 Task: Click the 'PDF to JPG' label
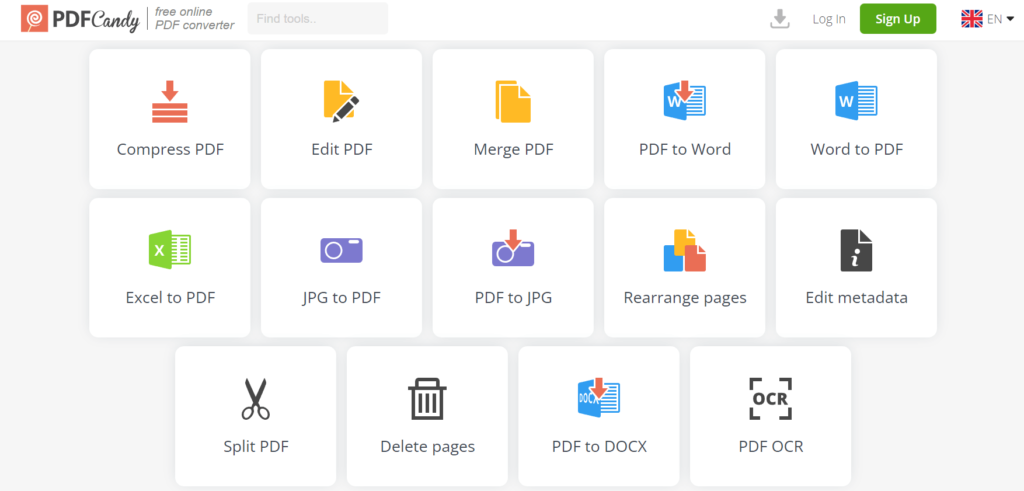(x=513, y=298)
